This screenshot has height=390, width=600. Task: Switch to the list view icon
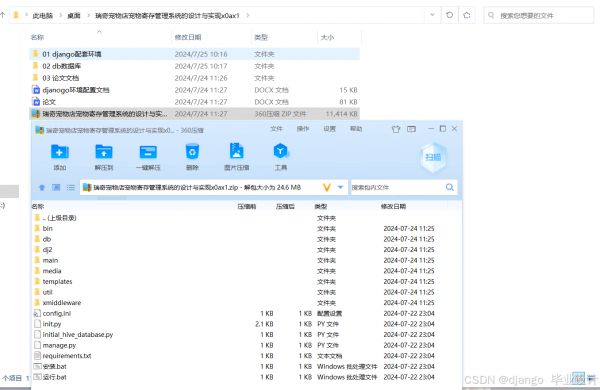71,188
